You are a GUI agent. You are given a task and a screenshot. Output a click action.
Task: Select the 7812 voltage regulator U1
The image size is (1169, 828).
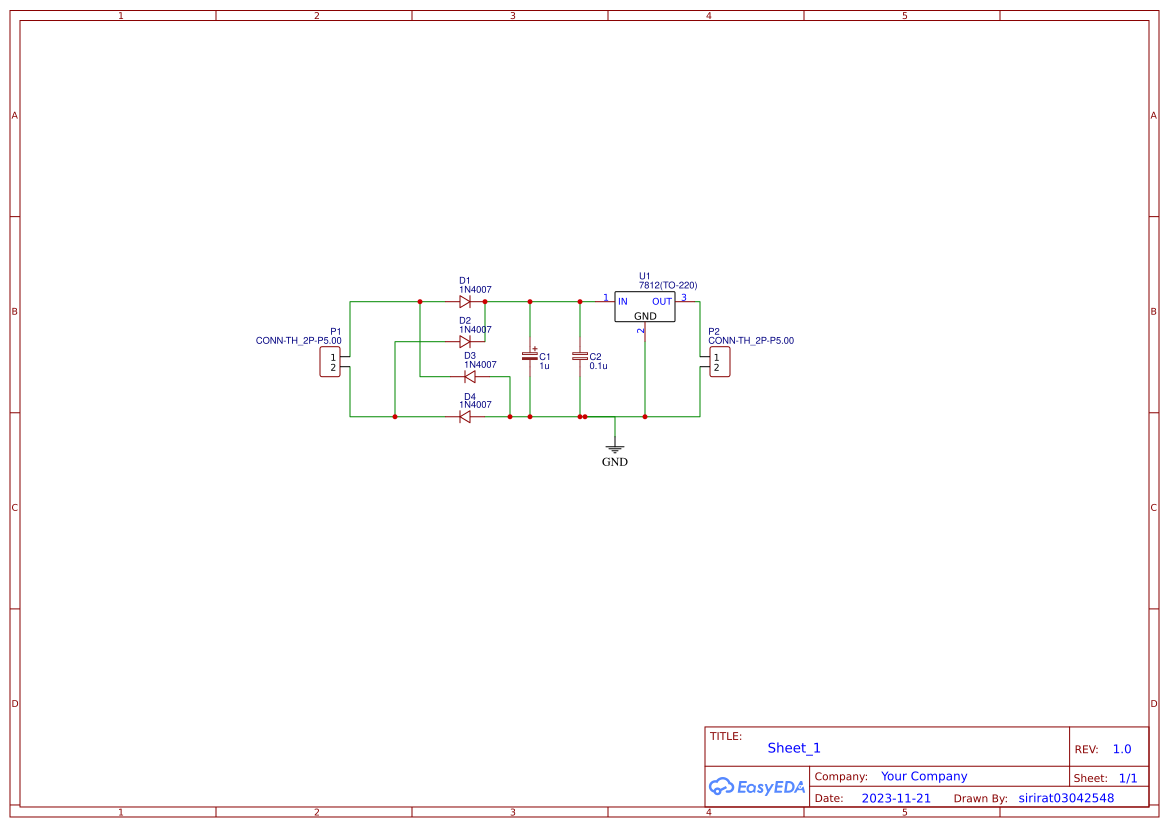click(644, 308)
